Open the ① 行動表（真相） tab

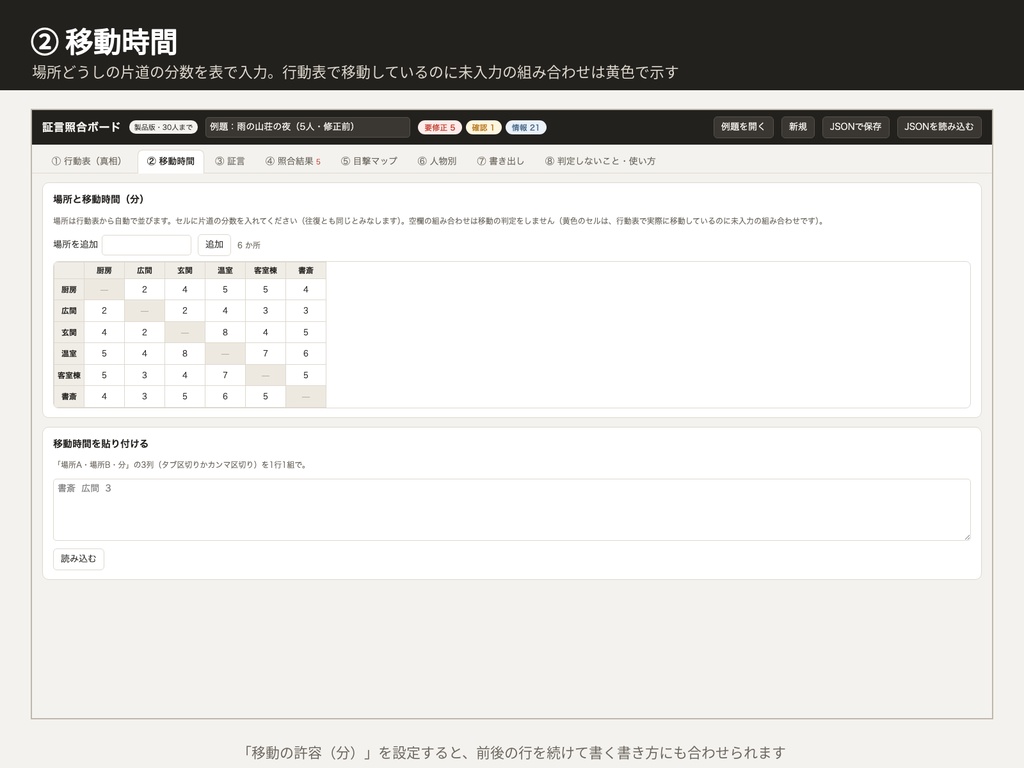coord(86,161)
